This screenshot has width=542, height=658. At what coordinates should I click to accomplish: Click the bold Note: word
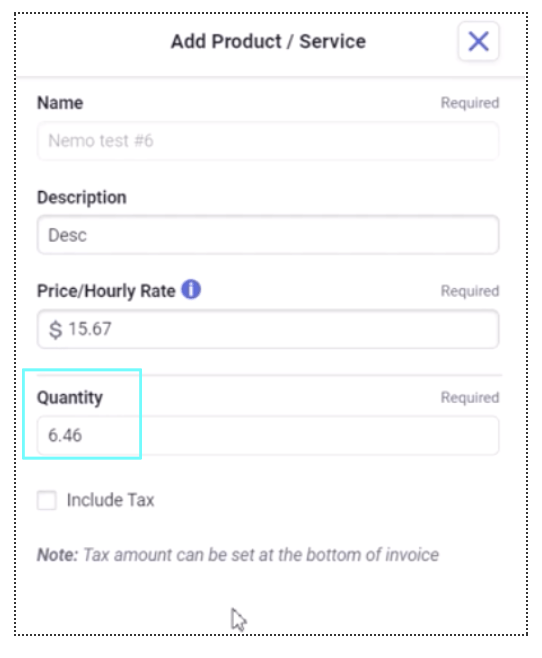point(57,555)
